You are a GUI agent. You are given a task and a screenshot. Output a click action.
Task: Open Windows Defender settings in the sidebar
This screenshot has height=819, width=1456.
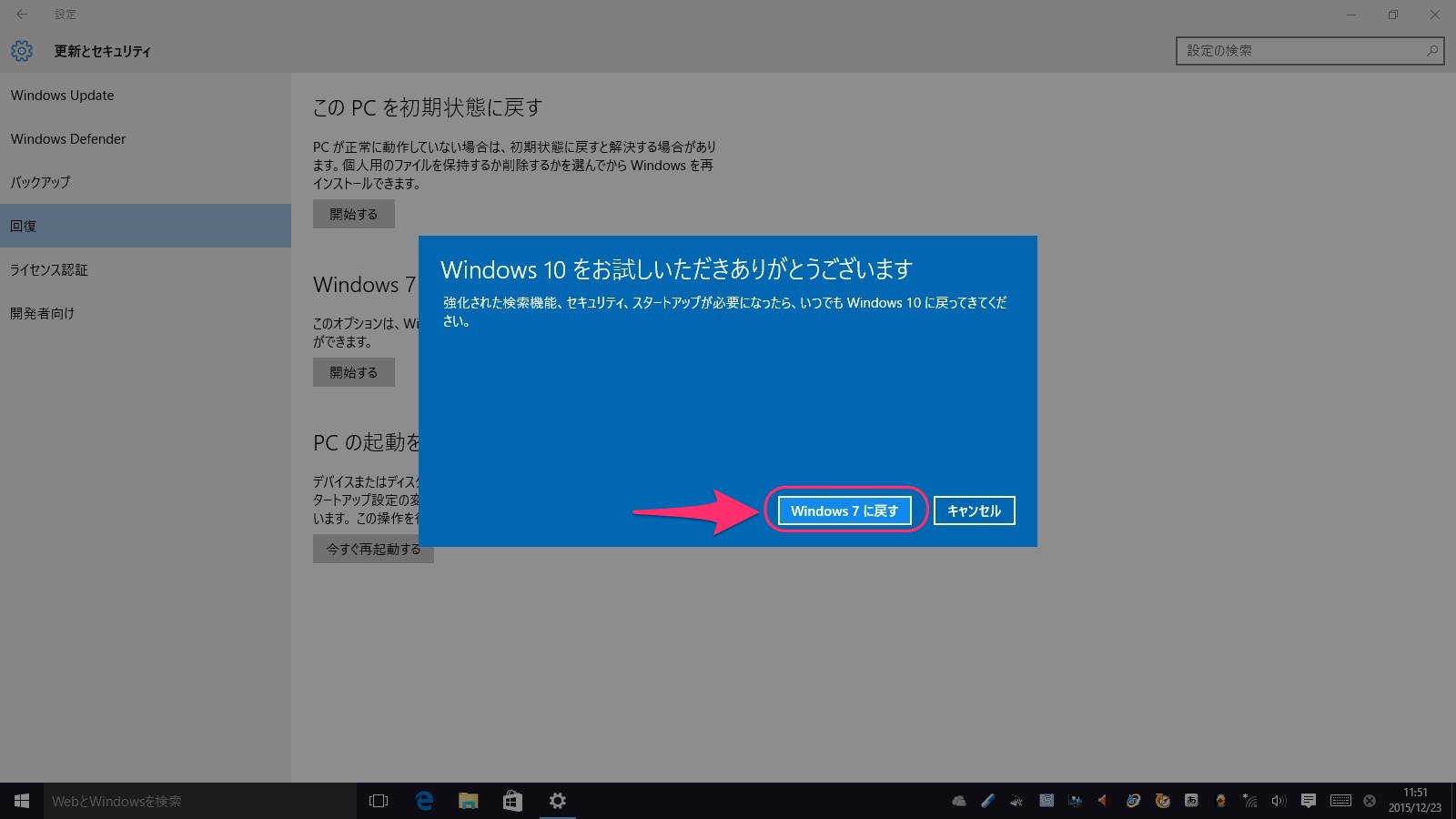tap(146, 138)
